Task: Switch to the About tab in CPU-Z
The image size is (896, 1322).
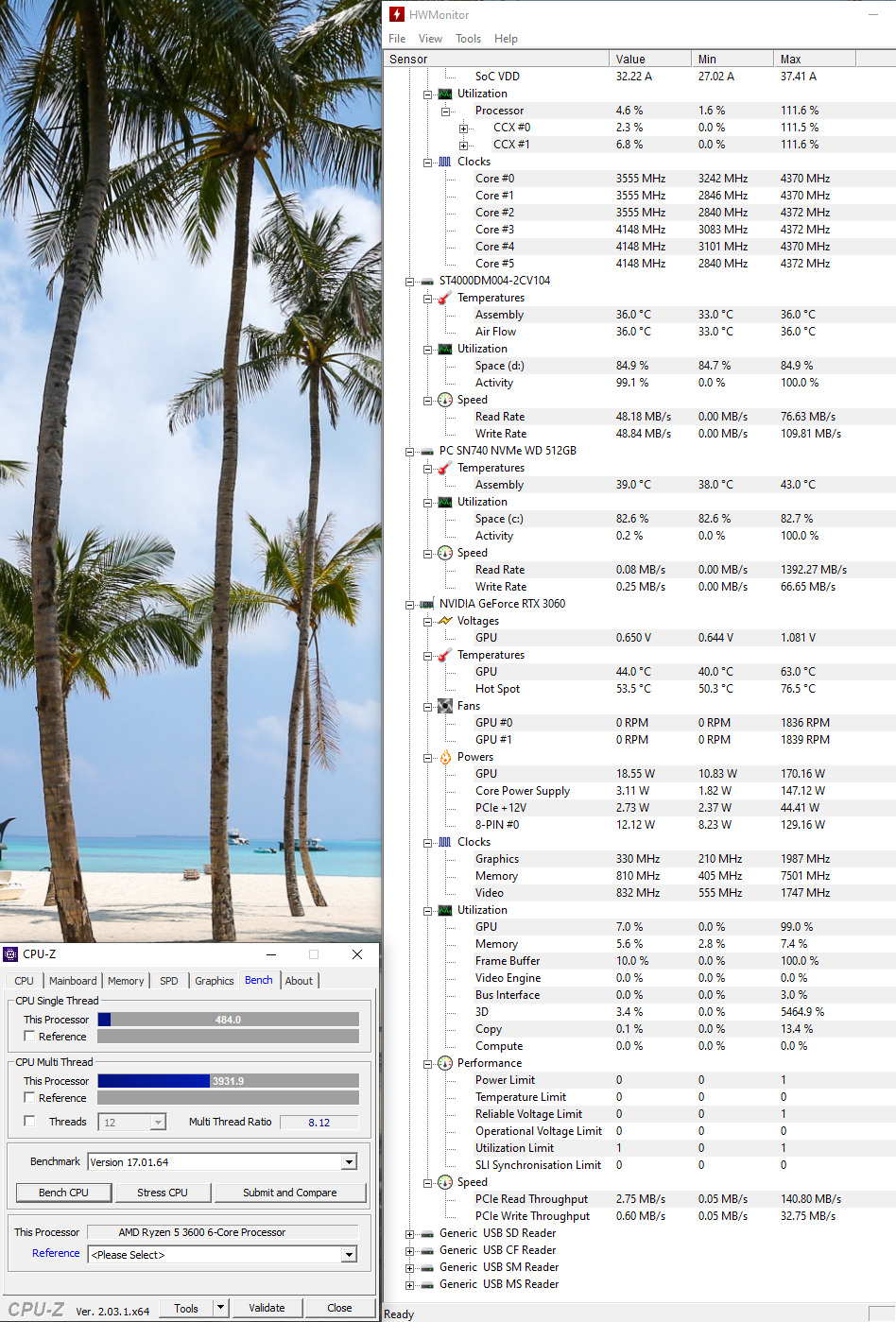Action: click(299, 981)
